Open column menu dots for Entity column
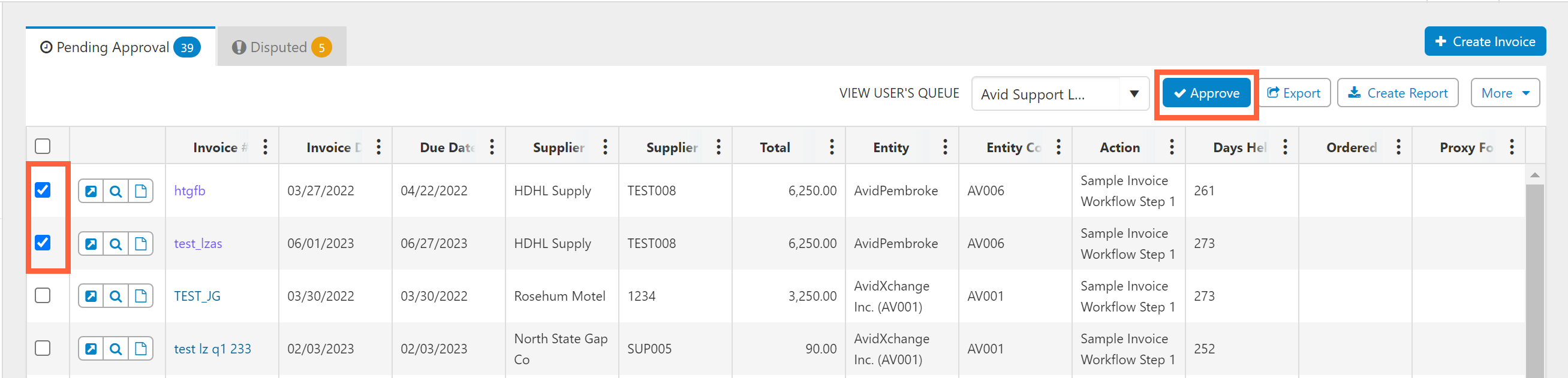The width and height of the screenshot is (1568, 378). coord(944,147)
